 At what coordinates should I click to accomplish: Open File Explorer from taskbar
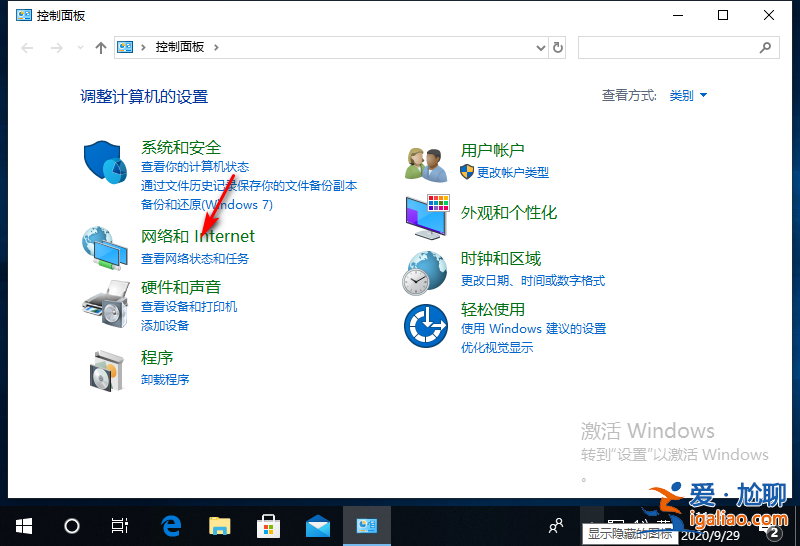[220, 526]
